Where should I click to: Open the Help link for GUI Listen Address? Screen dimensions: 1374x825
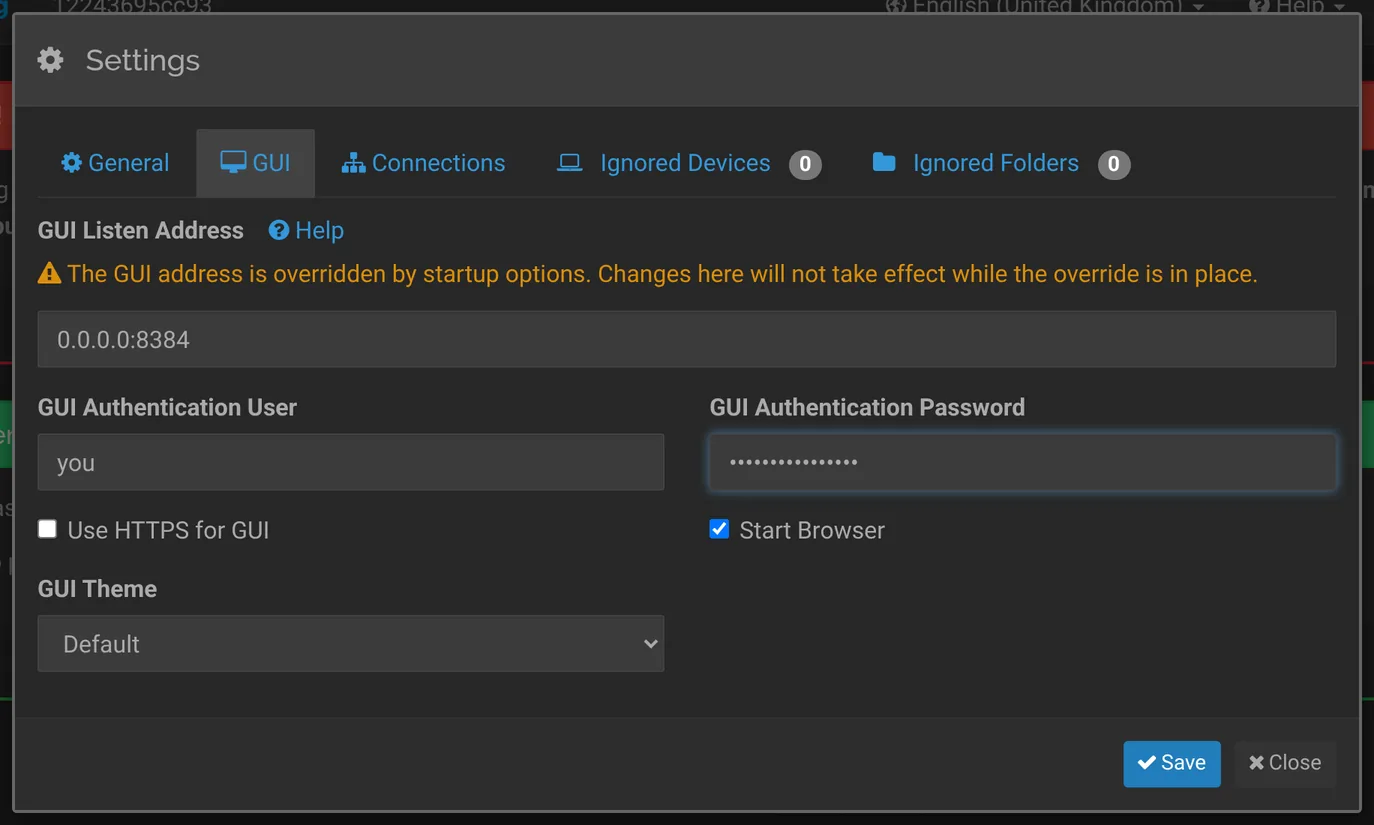click(306, 230)
